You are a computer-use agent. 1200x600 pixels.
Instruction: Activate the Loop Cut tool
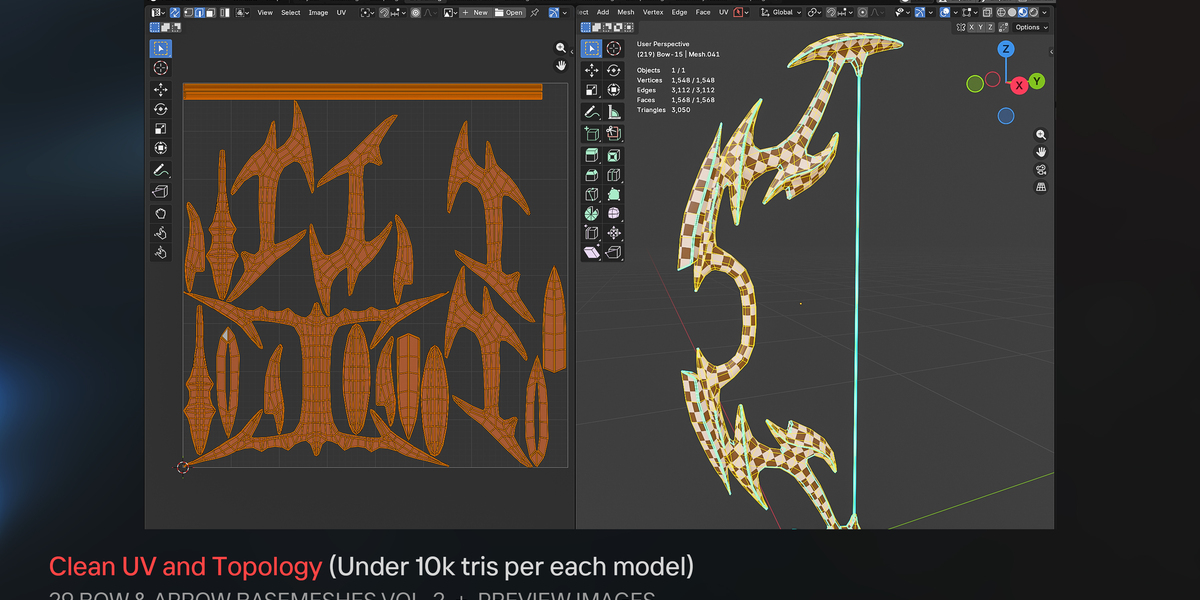tap(614, 175)
